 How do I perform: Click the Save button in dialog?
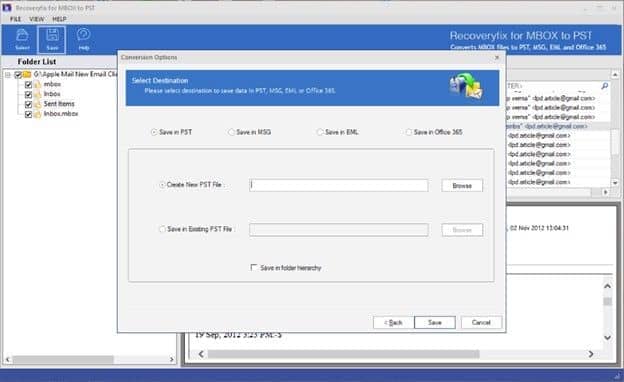(x=435, y=322)
